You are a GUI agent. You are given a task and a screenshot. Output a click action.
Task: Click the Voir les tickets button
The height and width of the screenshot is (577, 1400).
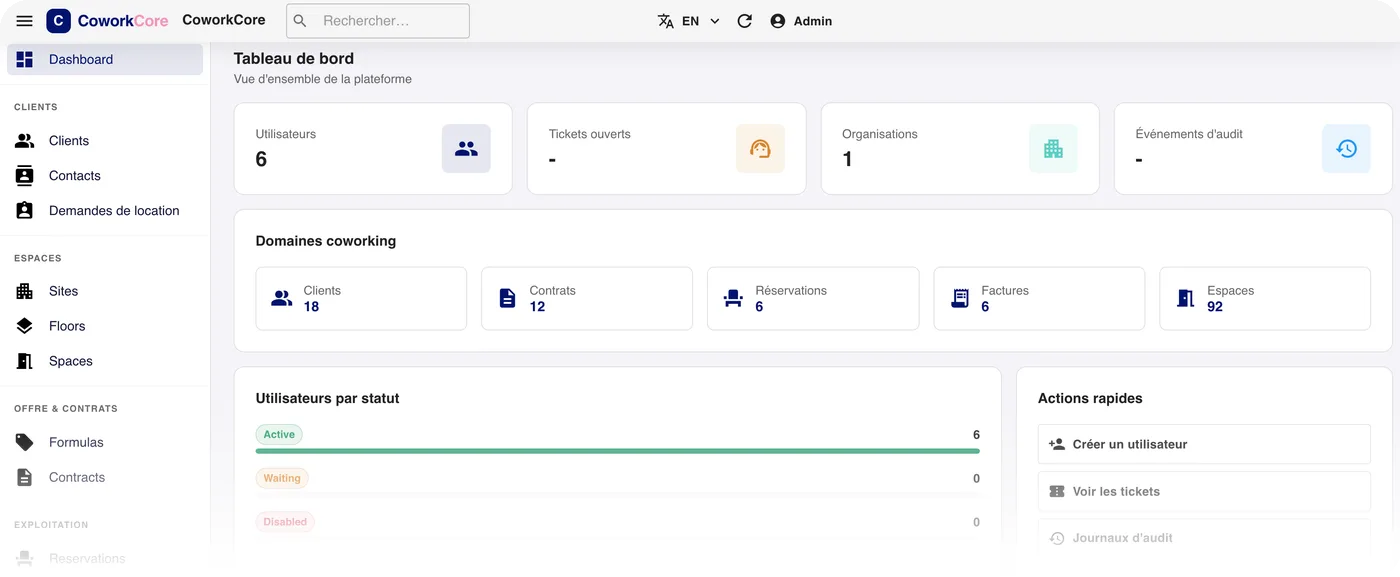click(x=1204, y=491)
